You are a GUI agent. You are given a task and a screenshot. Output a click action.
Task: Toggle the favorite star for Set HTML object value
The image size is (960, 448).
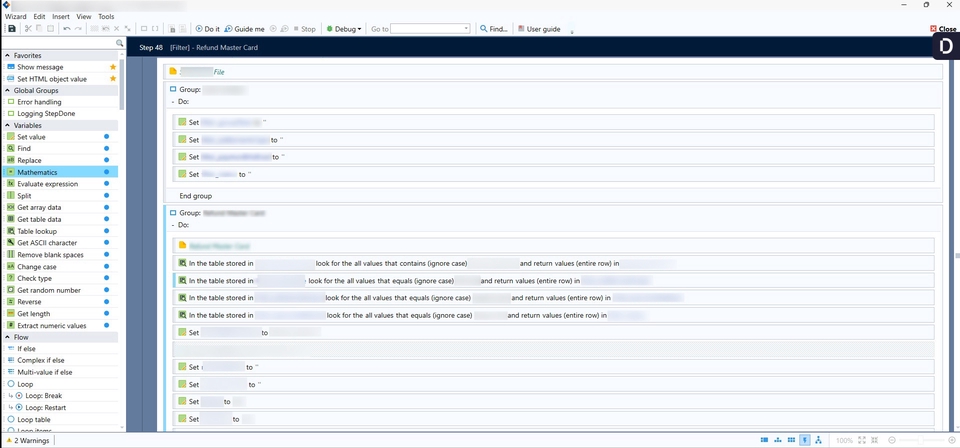[113, 79]
